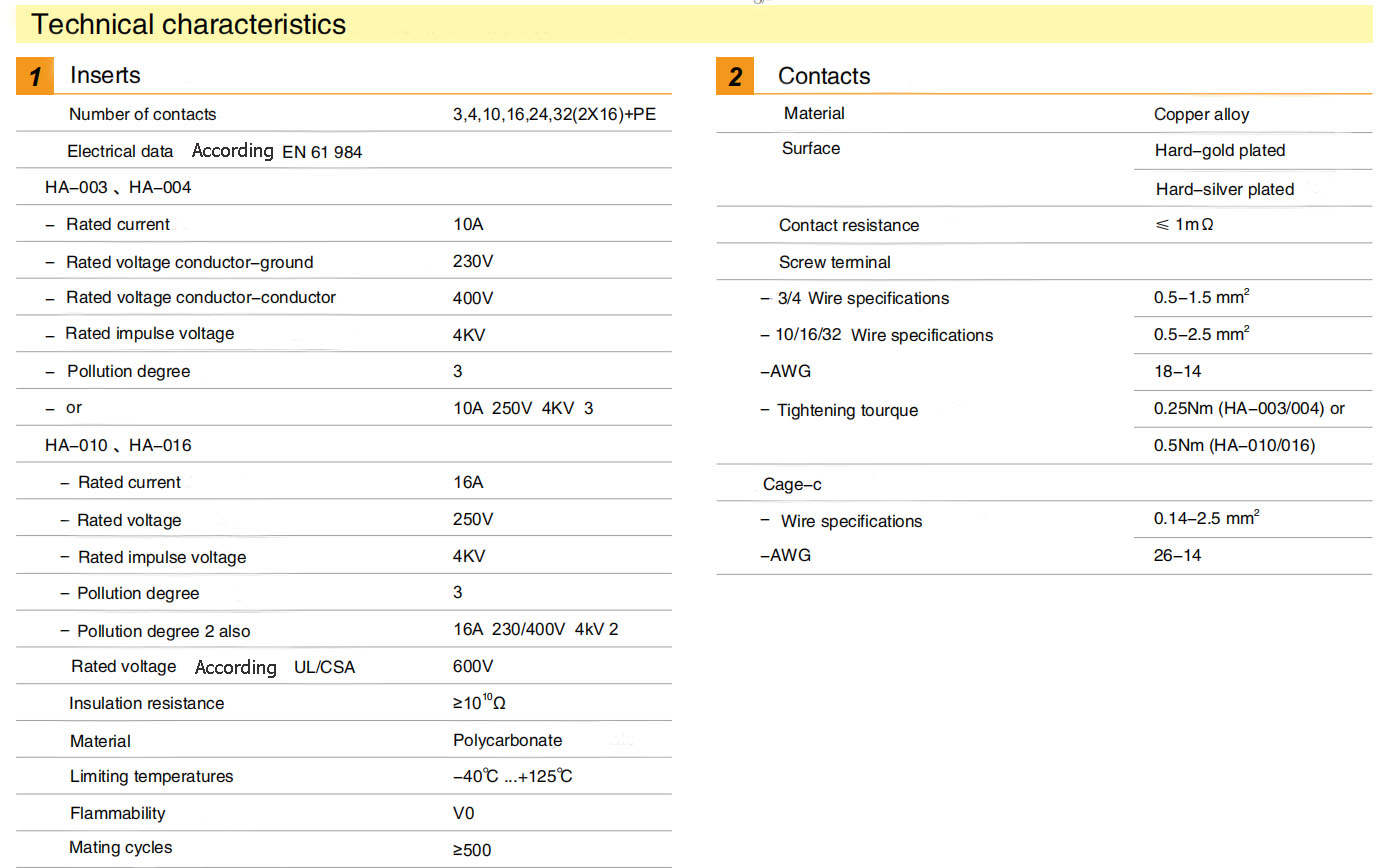
Task: Select the standard text "EN 61 984"
Action: pyautogui.click(x=322, y=152)
